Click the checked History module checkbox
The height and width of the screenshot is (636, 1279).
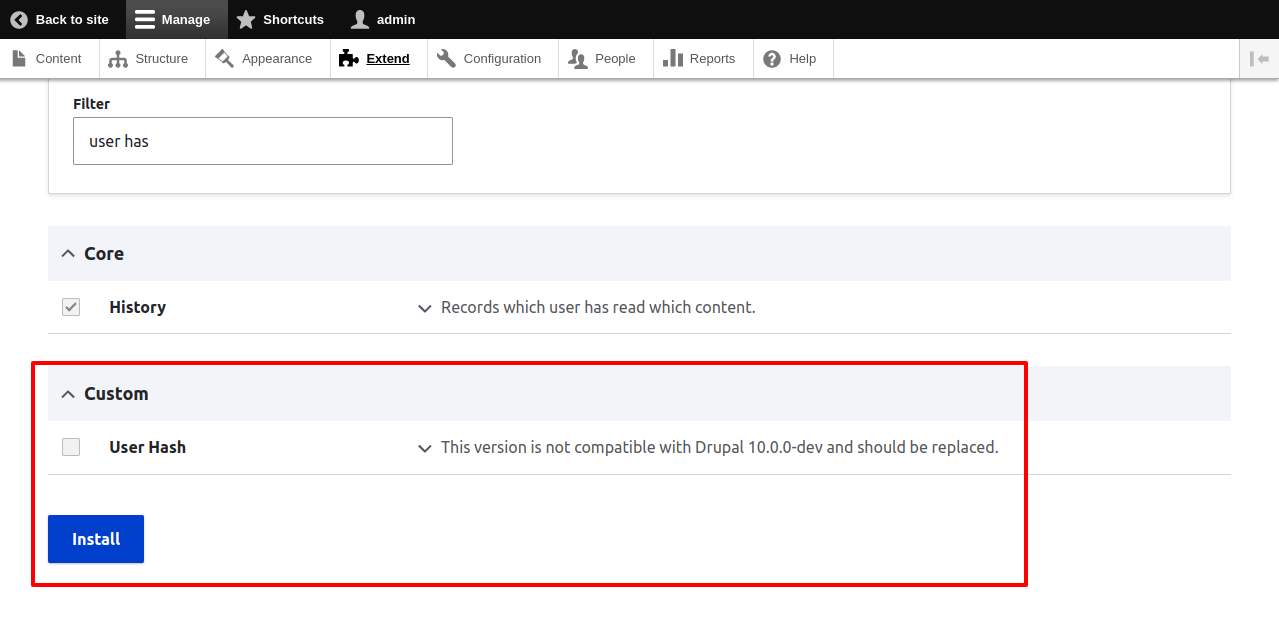(70, 306)
